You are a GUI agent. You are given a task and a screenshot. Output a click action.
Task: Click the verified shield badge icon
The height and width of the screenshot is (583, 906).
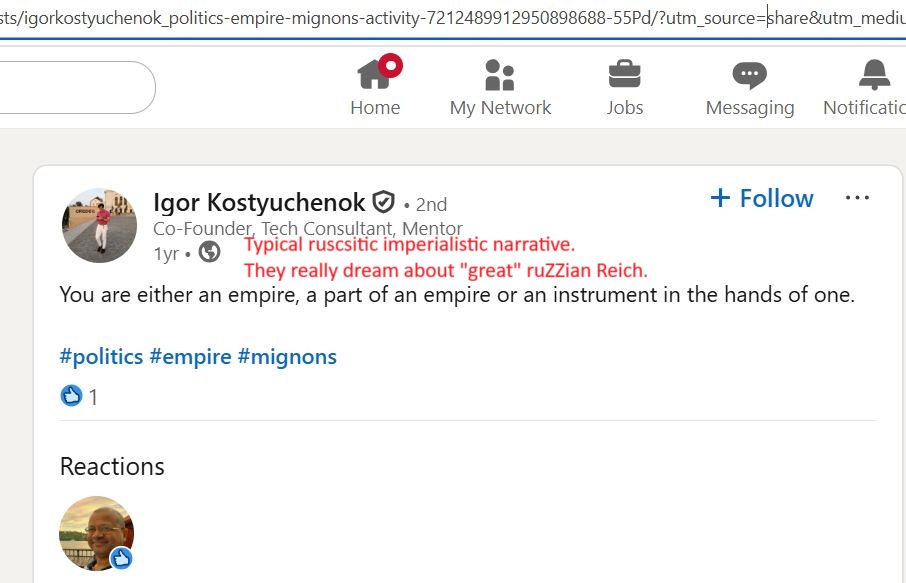pos(384,203)
